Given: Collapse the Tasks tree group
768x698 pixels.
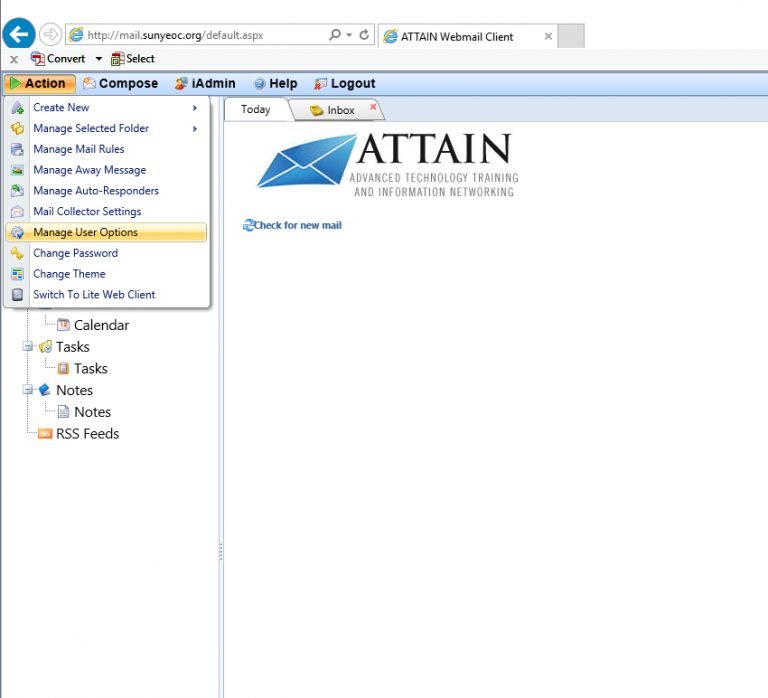Looking at the screenshot, I should click(27, 347).
